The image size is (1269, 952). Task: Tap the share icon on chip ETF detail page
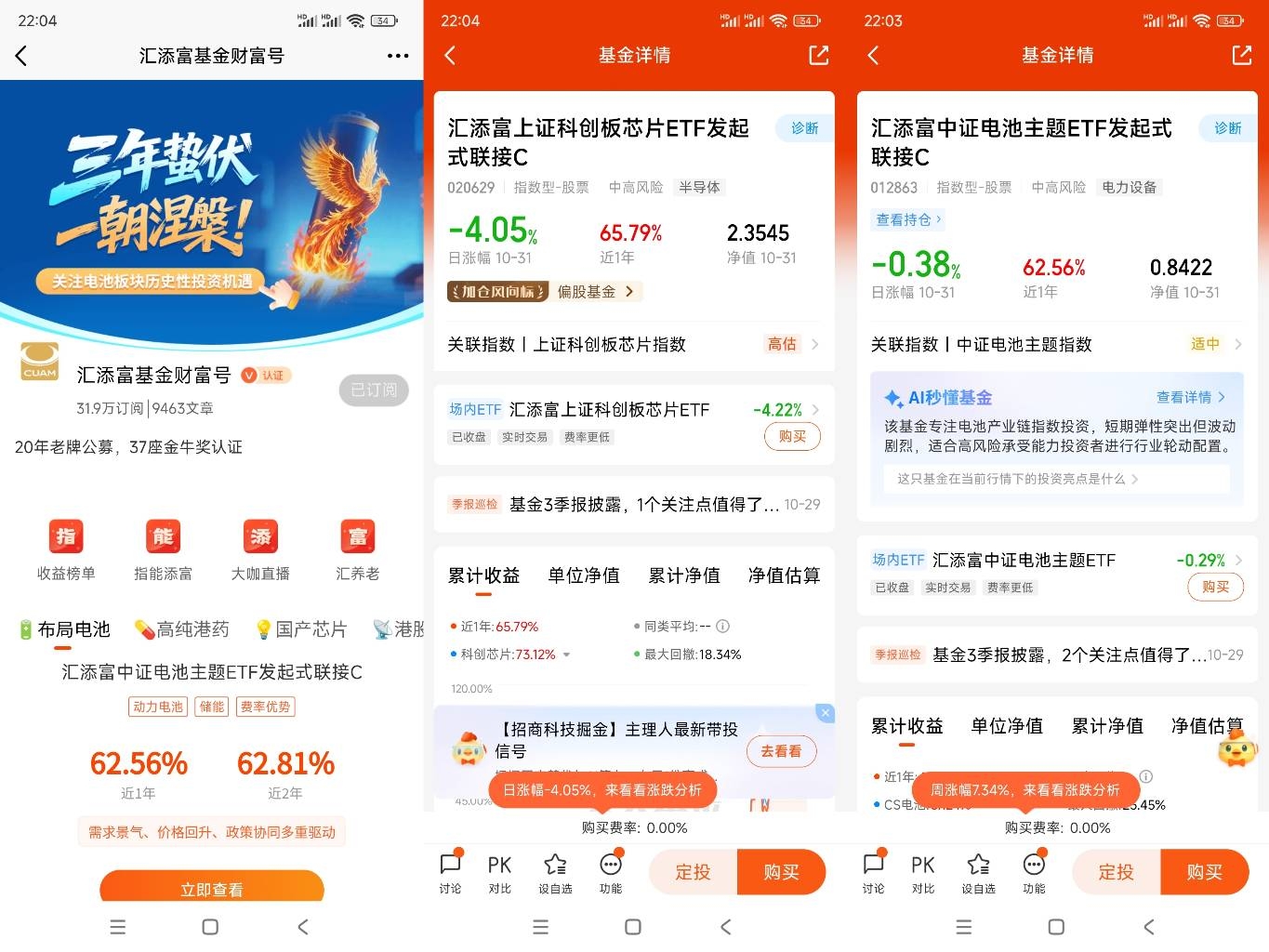(x=818, y=55)
